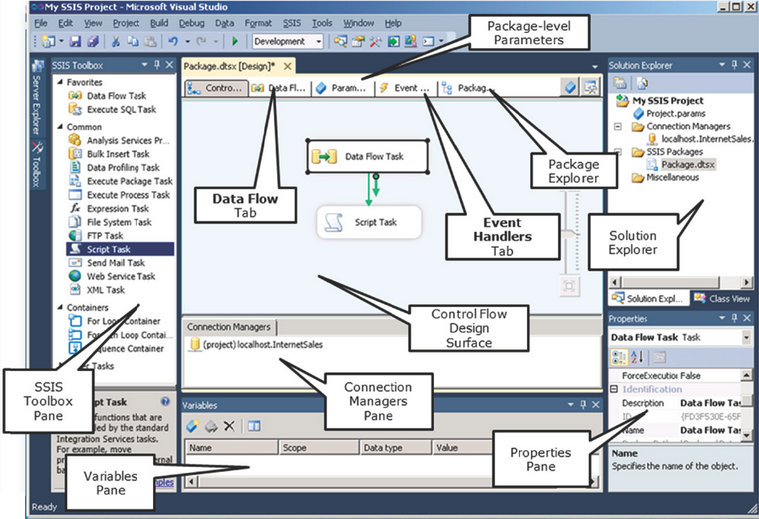Viewport: 759px width, 519px height.
Task: Switch to the Control Flow designer tab
Action: (216, 88)
